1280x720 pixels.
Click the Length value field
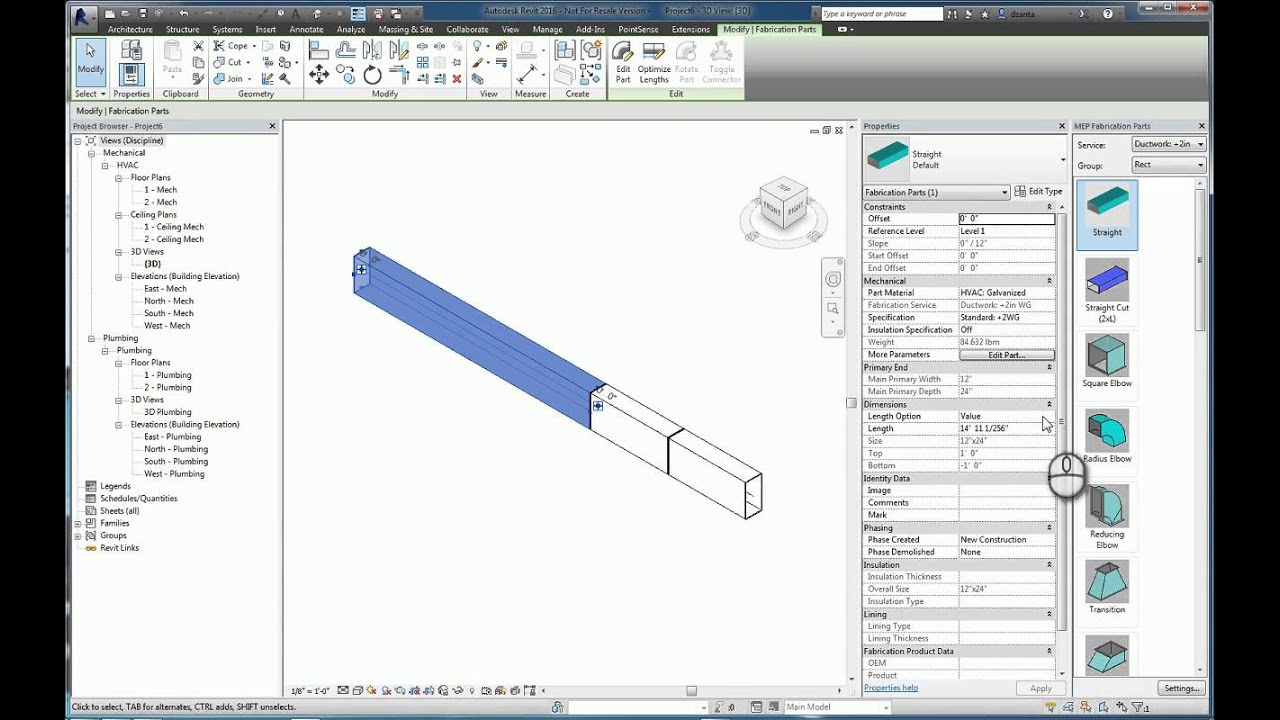(x=1006, y=428)
